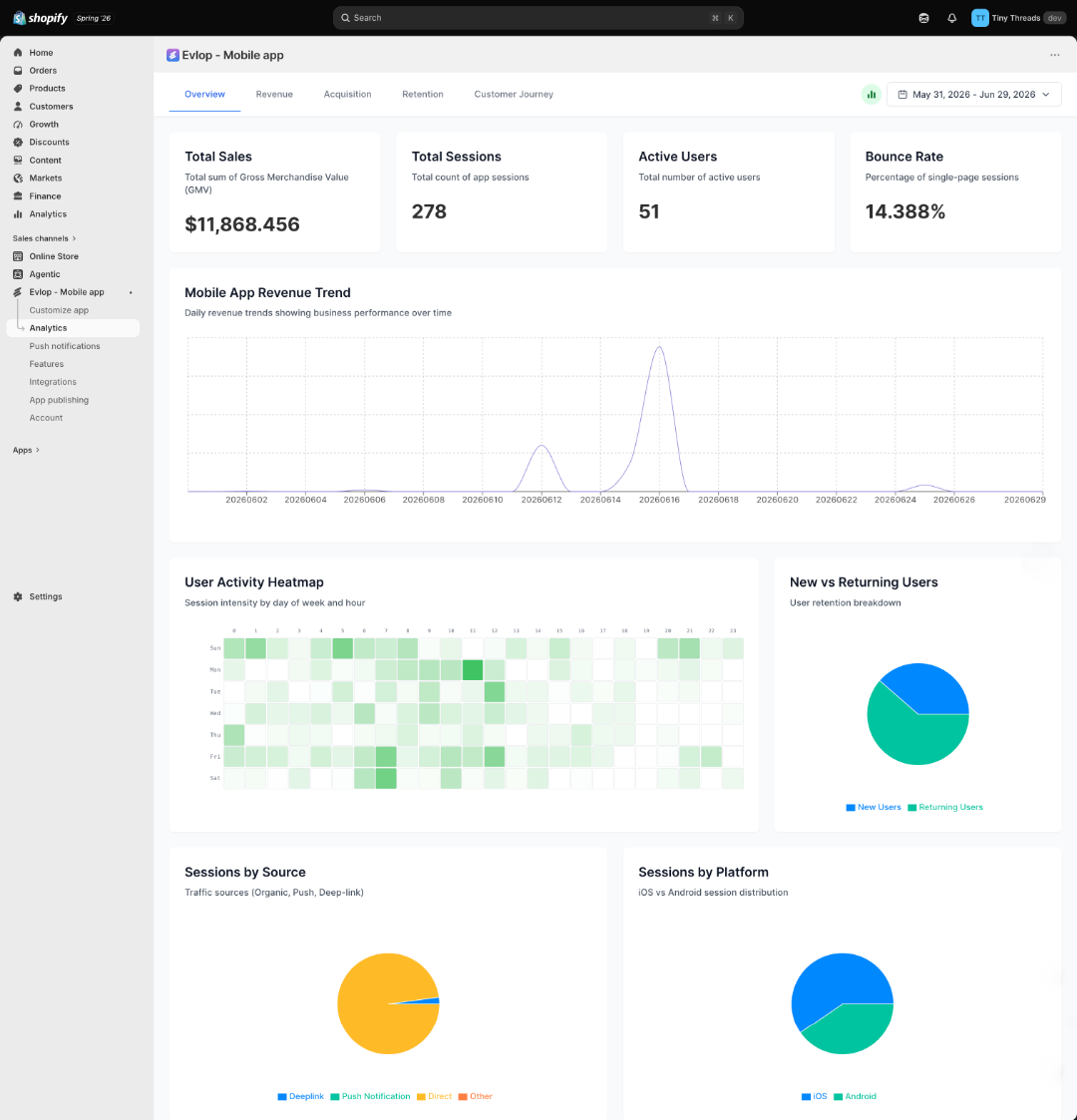Click the Finance icon in sidebar

18,195
